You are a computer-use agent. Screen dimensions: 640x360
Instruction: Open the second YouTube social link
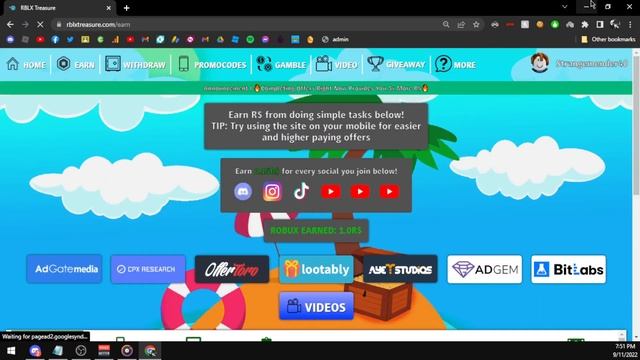pyautogui.click(x=360, y=191)
